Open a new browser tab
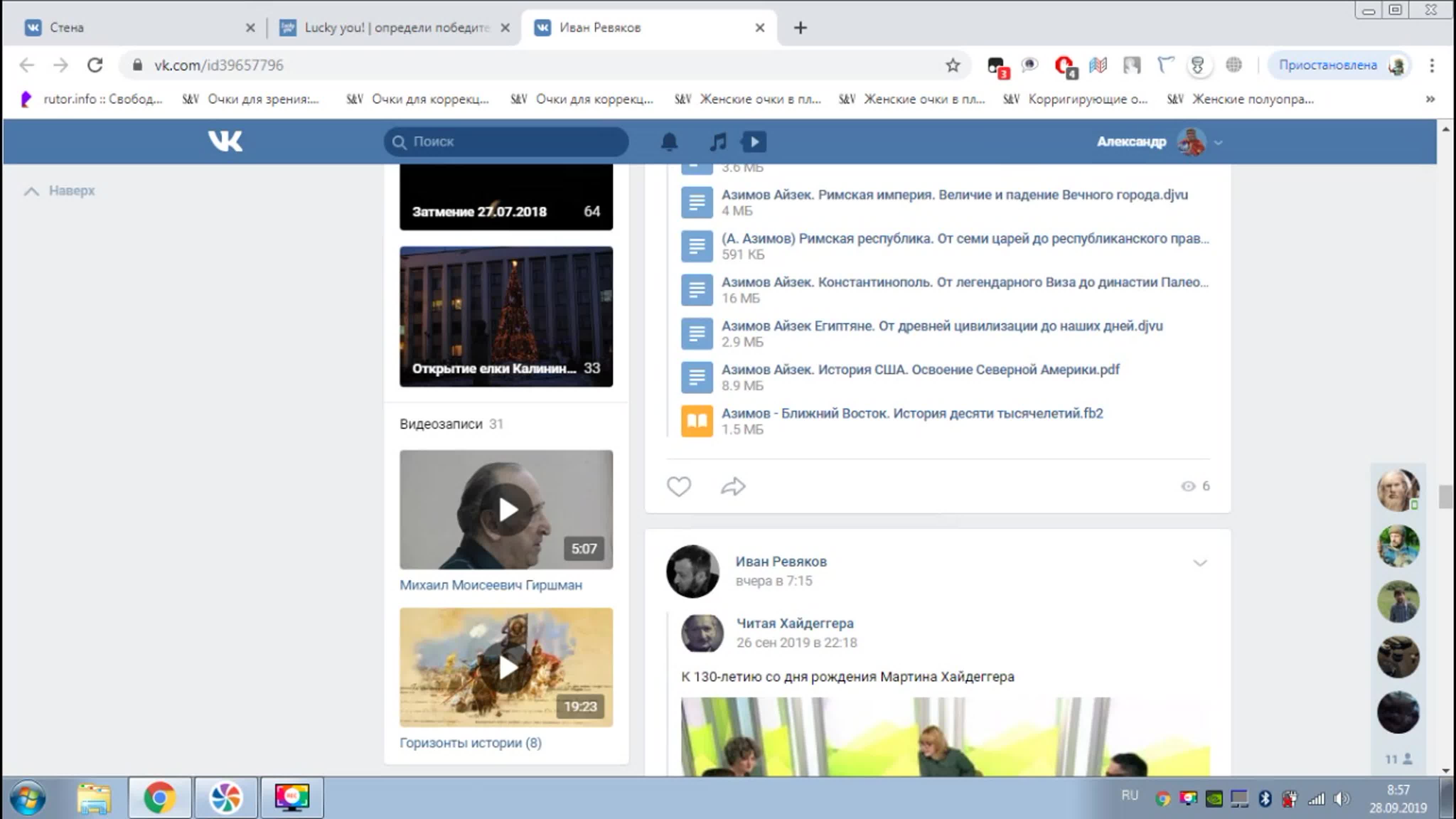The height and width of the screenshot is (819, 1456). coord(800,28)
